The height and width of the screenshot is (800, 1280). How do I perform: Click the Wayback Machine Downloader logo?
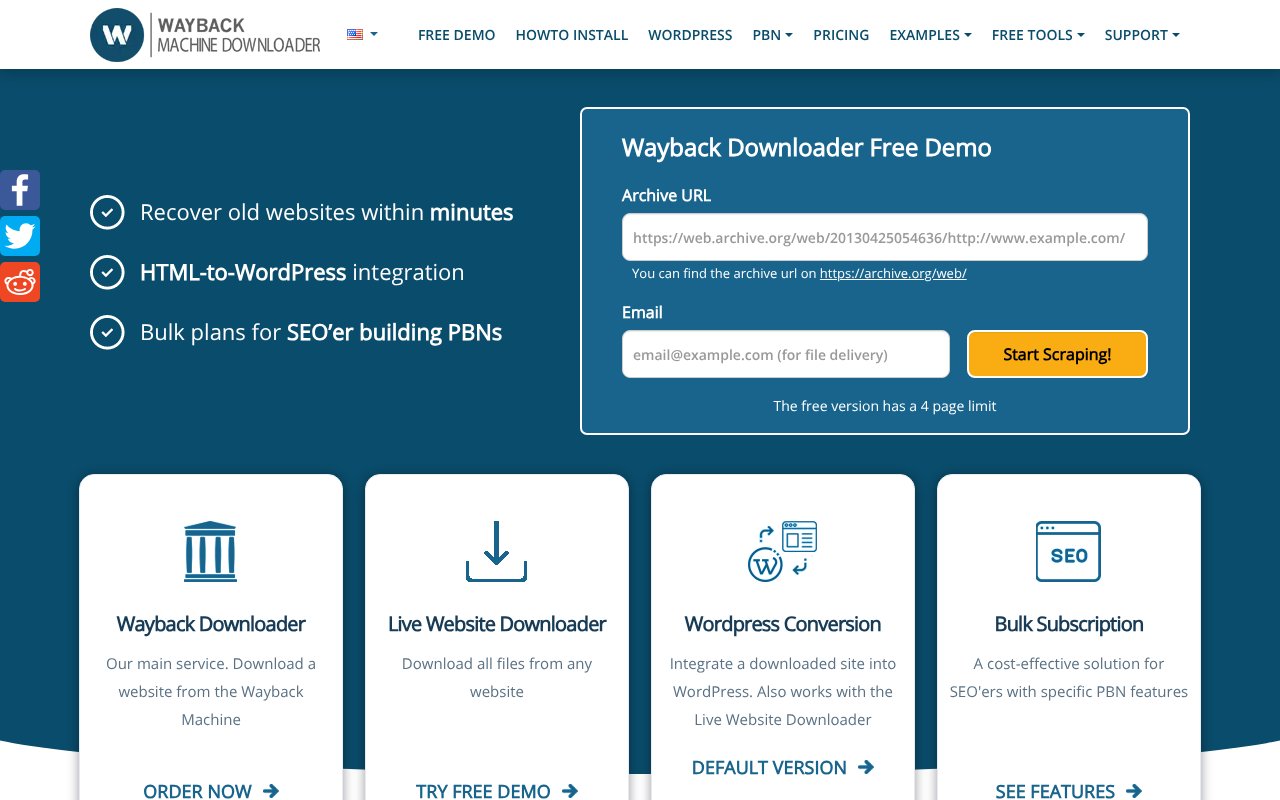pos(204,34)
